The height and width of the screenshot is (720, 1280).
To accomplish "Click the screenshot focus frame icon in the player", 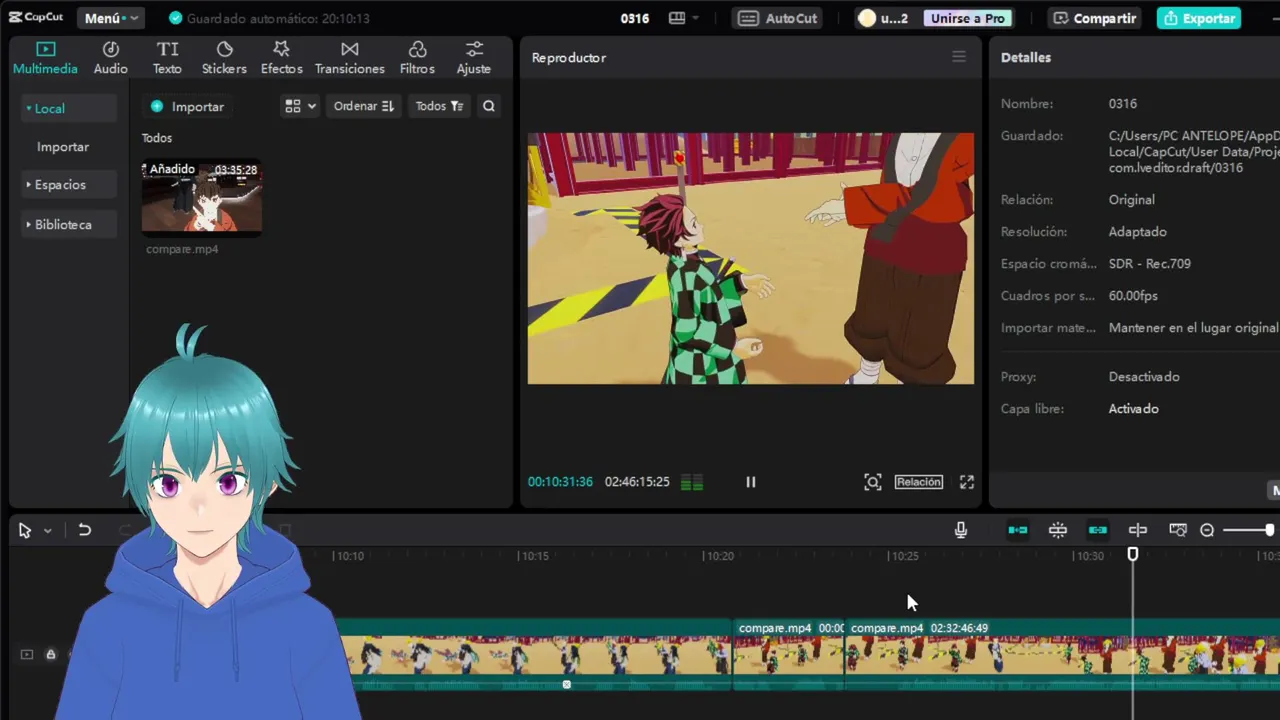I will coord(873,482).
